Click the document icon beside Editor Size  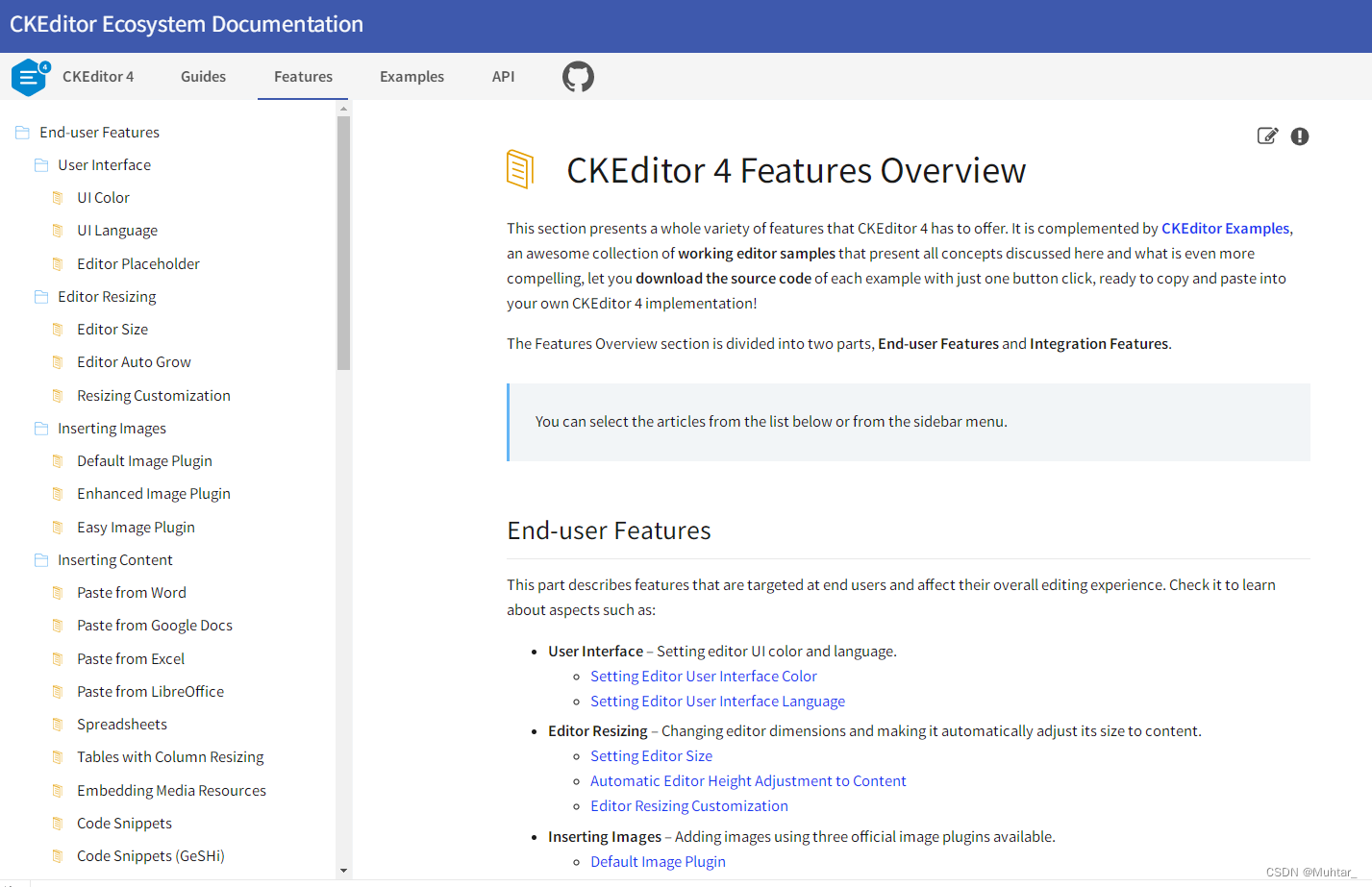[x=58, y=330]
